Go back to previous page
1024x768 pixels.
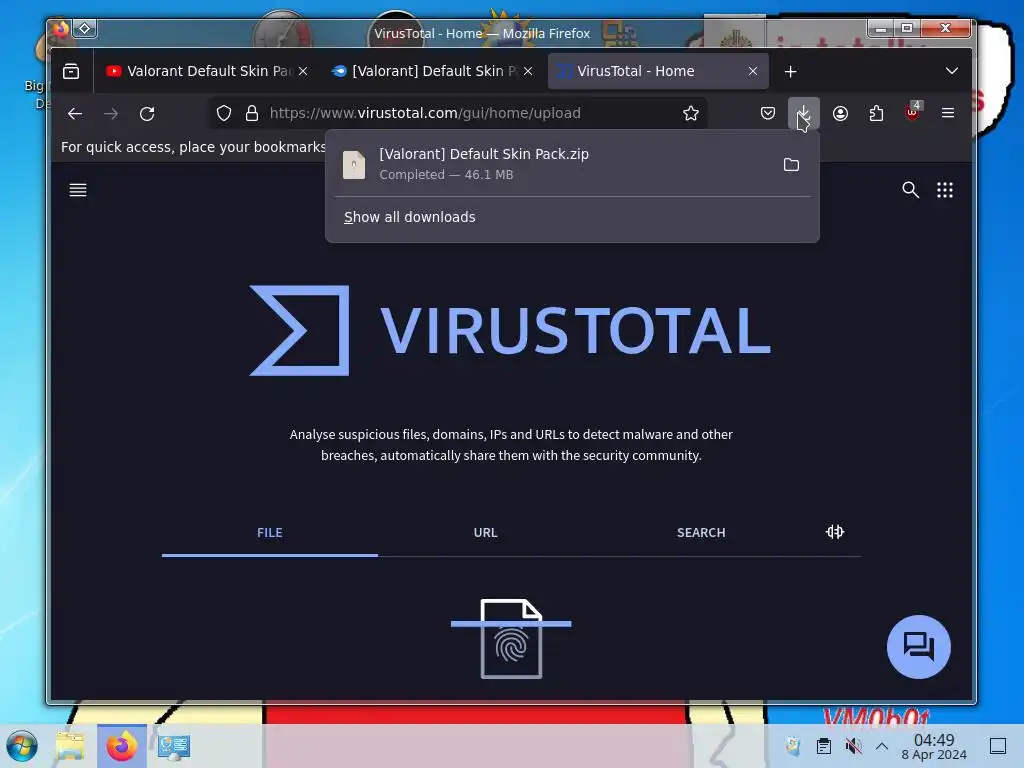(x=75, y=114)
